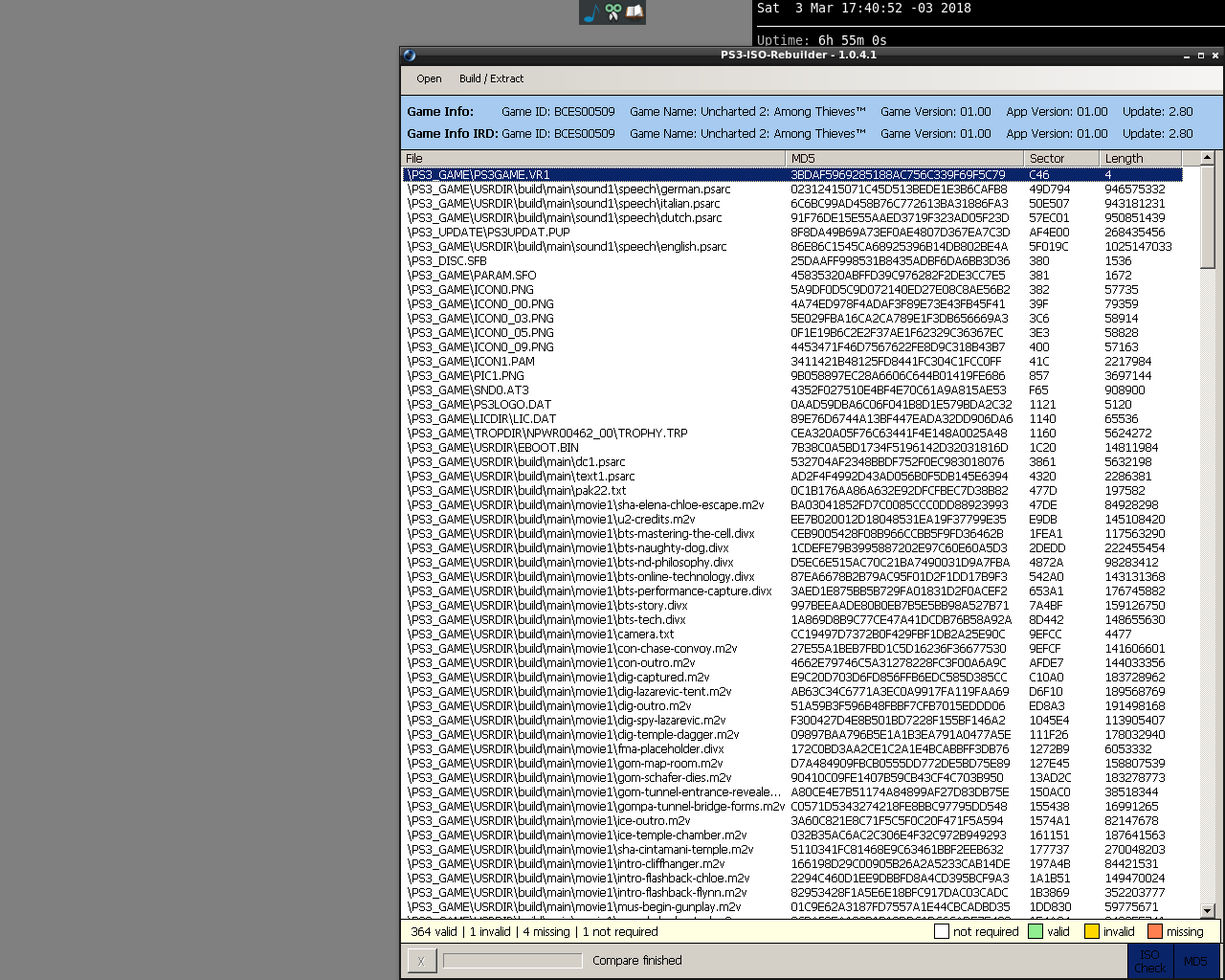The image size is (1225, 980).
Task: Select the PS3UPDAT.PUP file row
Action: (x=792, y=232)
